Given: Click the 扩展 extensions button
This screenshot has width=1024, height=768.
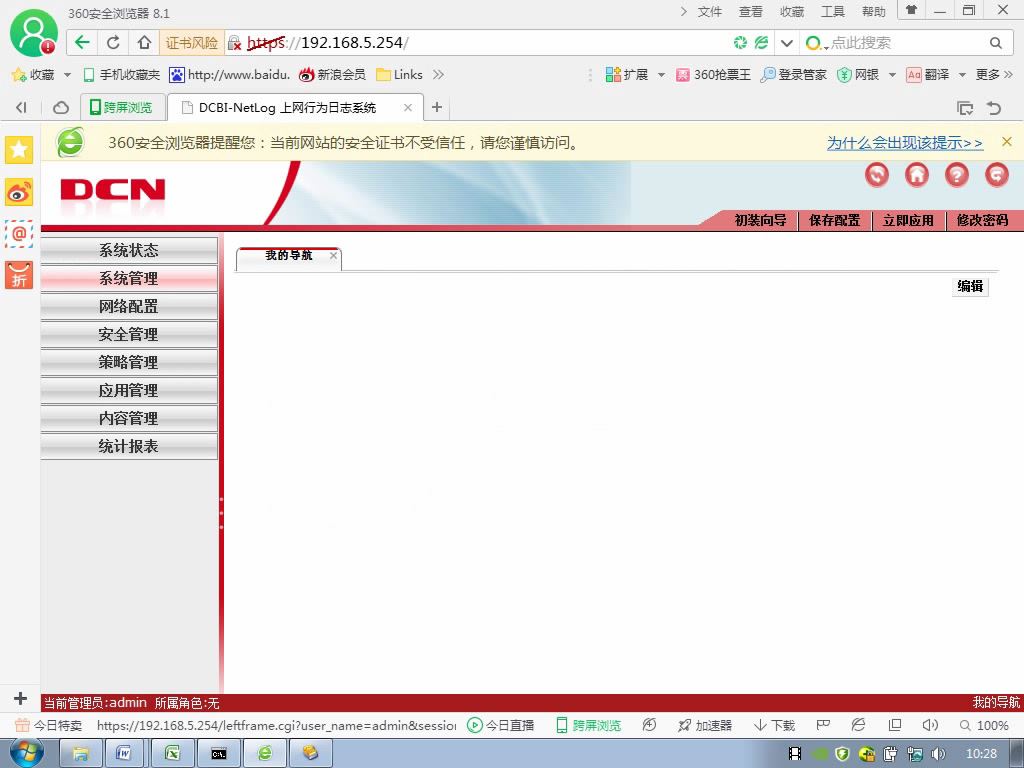Looking at the screenshot, I should pos(626,74).
